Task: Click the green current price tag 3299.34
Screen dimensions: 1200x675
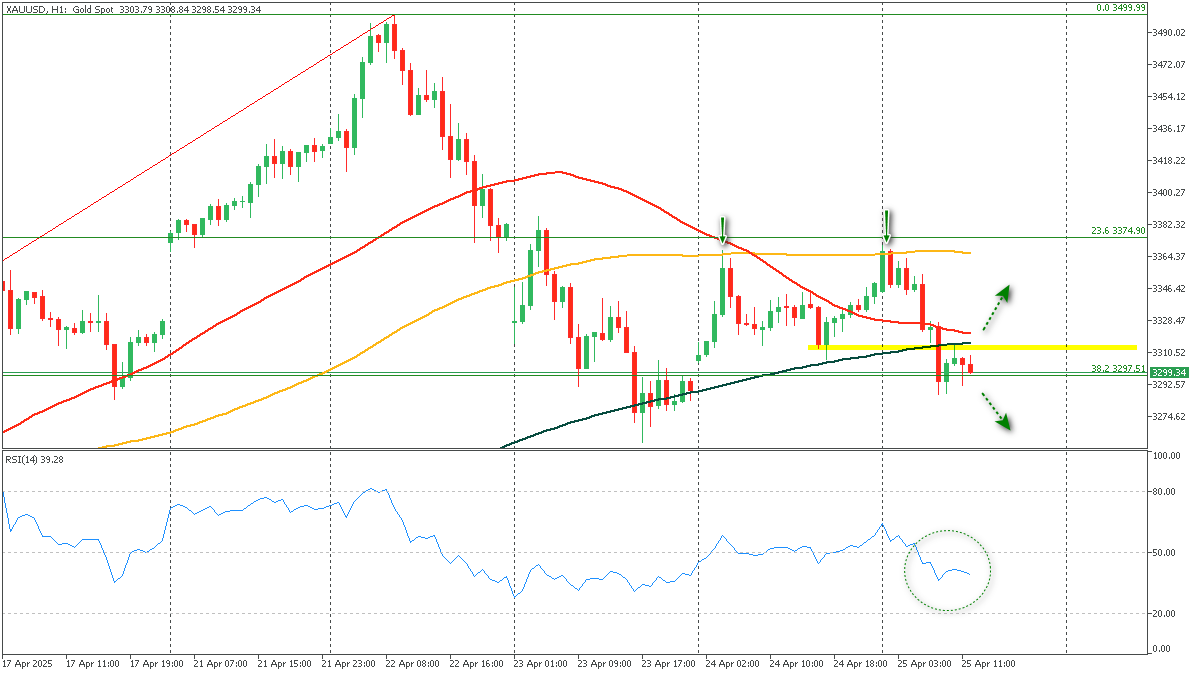Action: click(x=1167, y=372)
